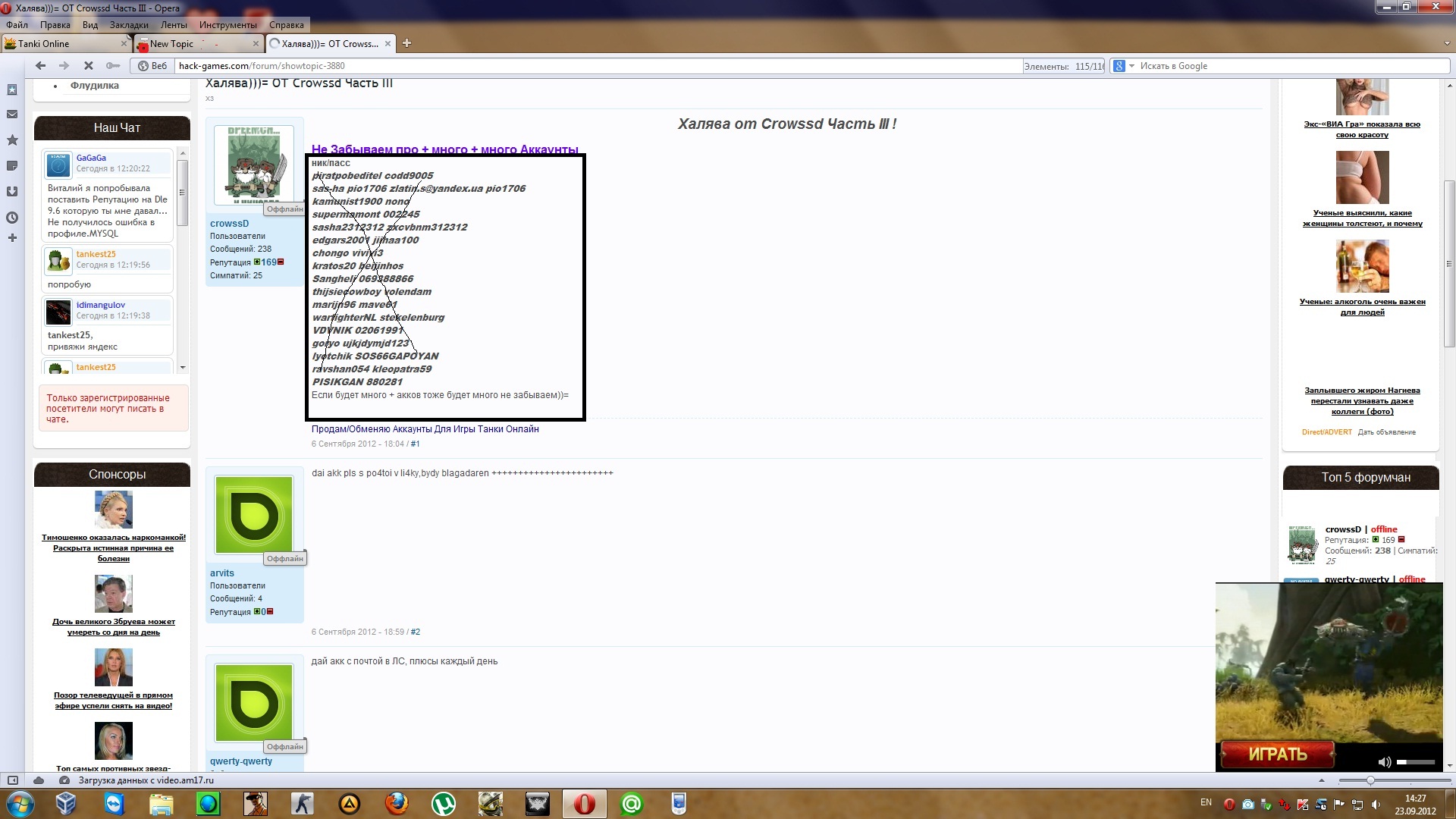1456x819 pixels.
Task: Open the Bookmarks panel in Opera sidebar
Action: click(x=12, y=89)
